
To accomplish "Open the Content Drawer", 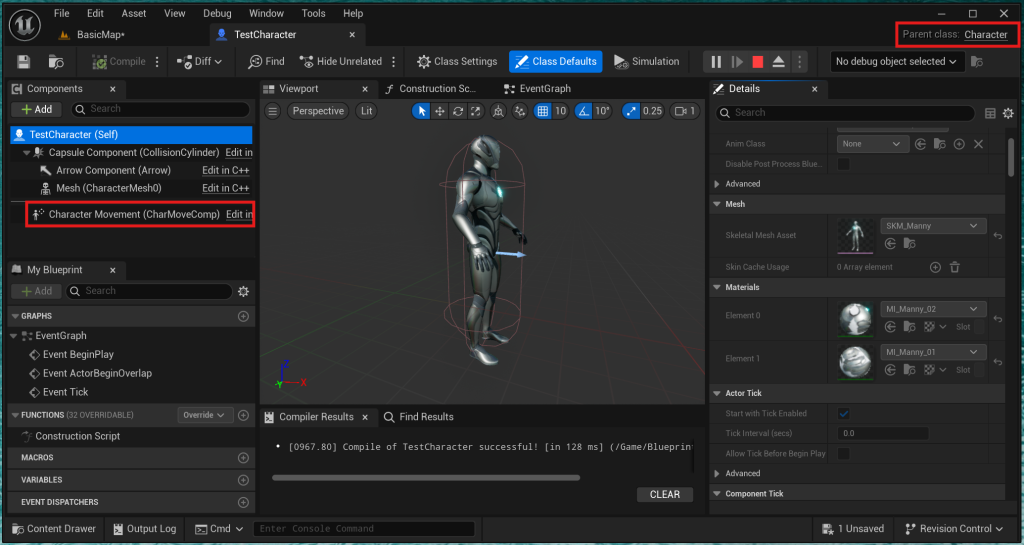I will coord(54,529).
